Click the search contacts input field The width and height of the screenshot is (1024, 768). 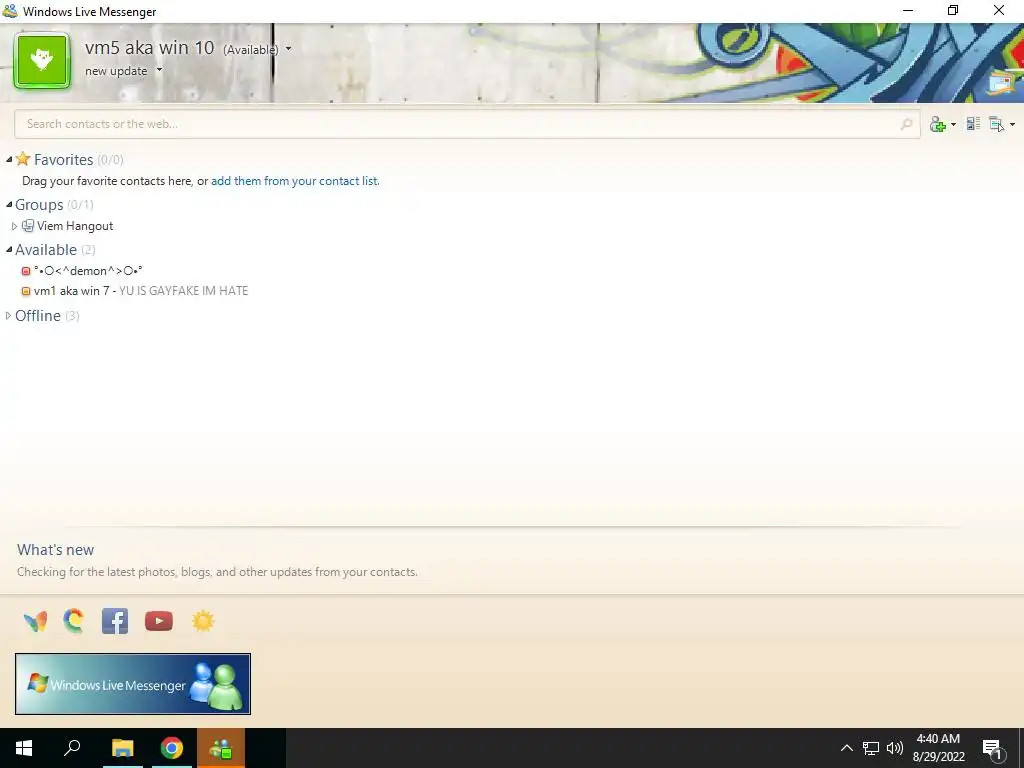coord(467,124)
